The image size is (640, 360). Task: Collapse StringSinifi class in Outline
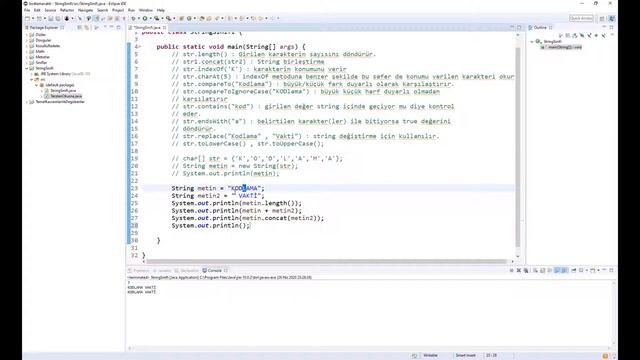(532, 42)
